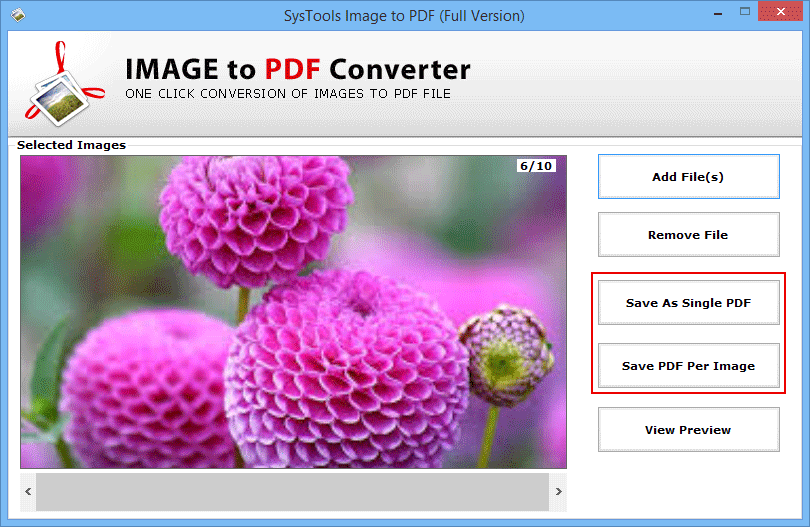
Task: Click the IMAGE to PDF Converter heading
Action: pos(298,69)
